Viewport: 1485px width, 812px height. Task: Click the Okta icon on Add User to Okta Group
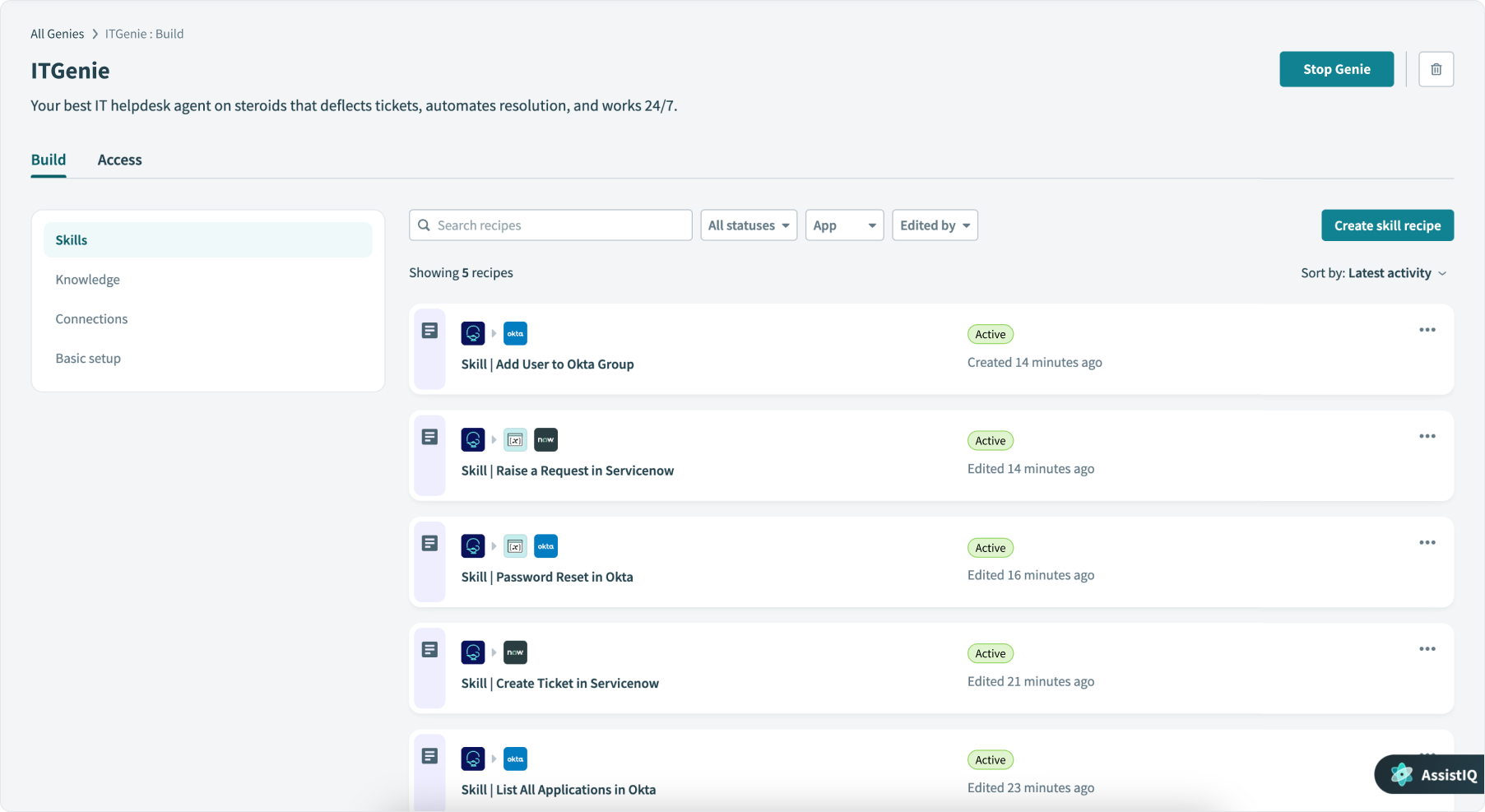coord(515,333)
